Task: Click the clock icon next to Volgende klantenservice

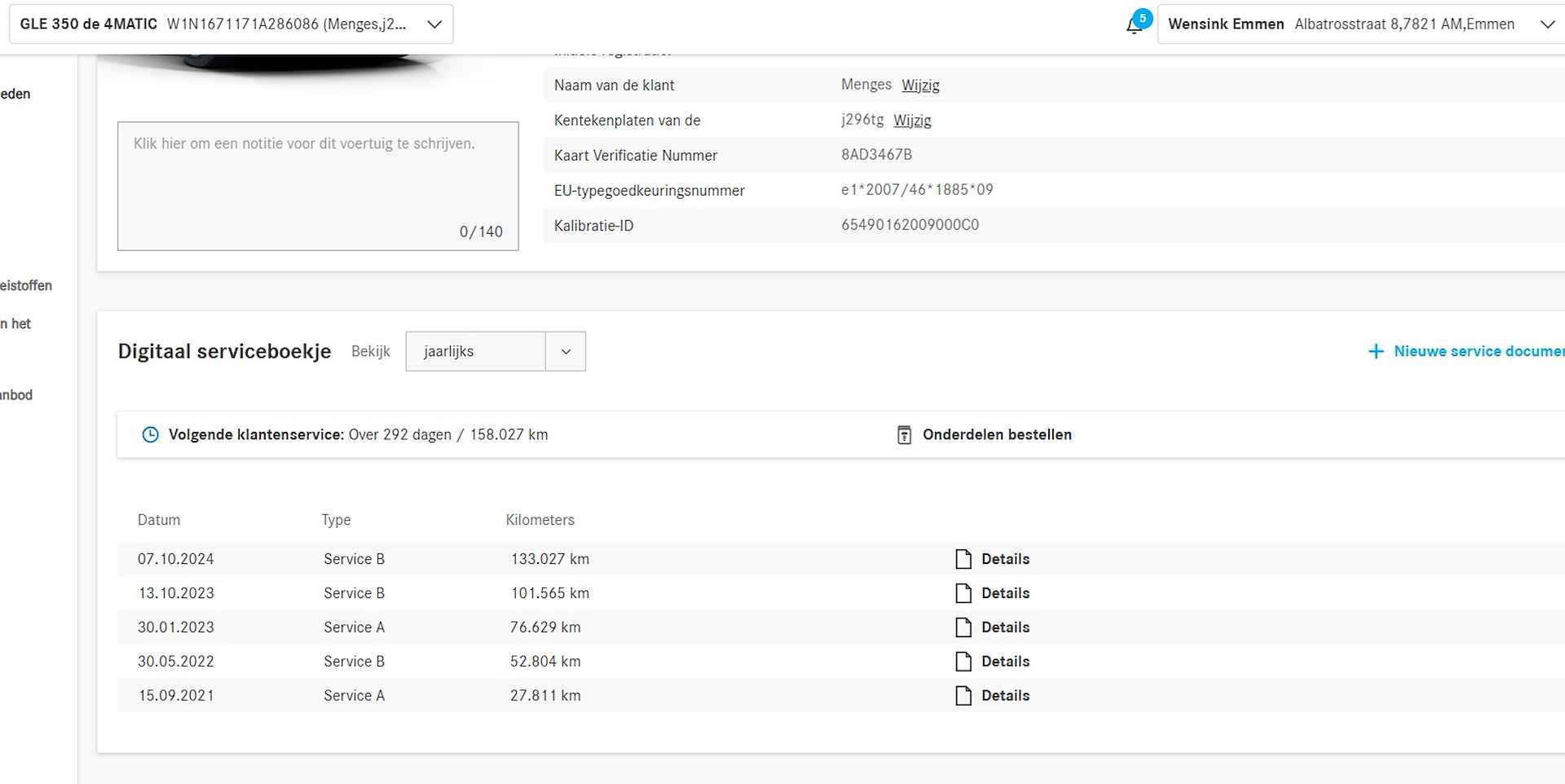Action: click(x=150, y=434)
